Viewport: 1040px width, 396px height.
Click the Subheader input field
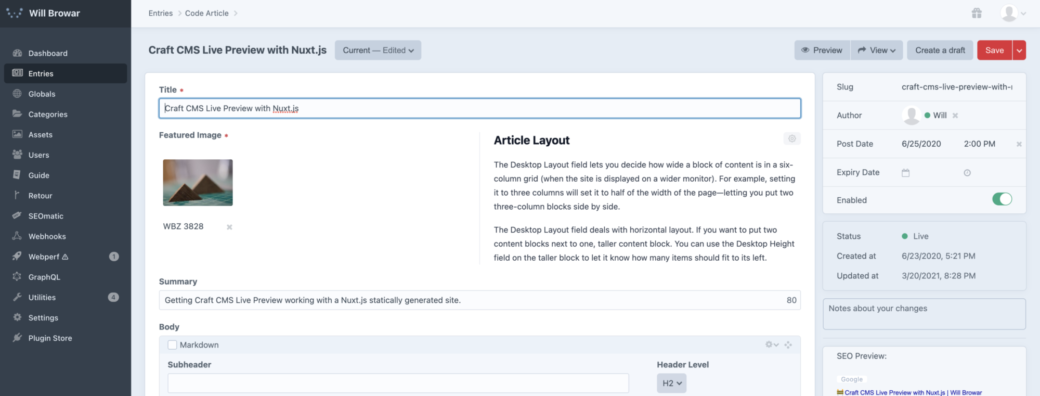click(x=398, y=383)
